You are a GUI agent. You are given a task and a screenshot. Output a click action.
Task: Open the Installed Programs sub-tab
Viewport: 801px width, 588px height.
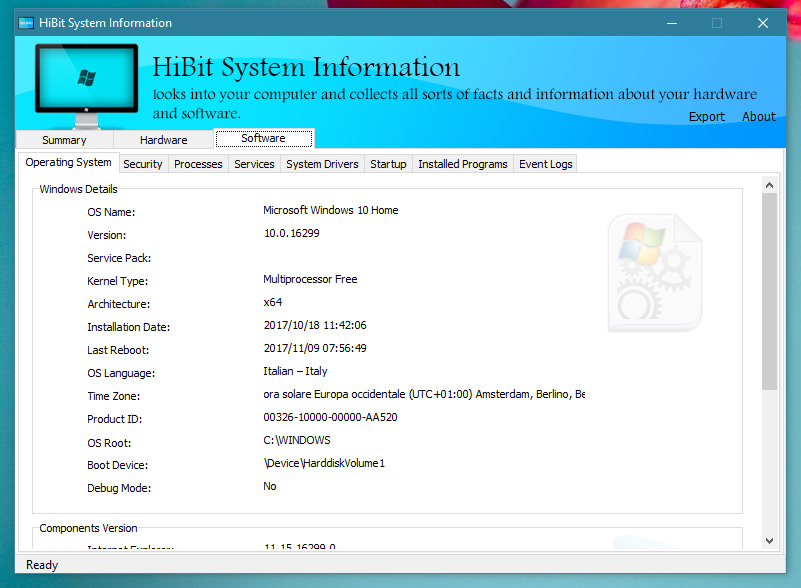(463, 164)
